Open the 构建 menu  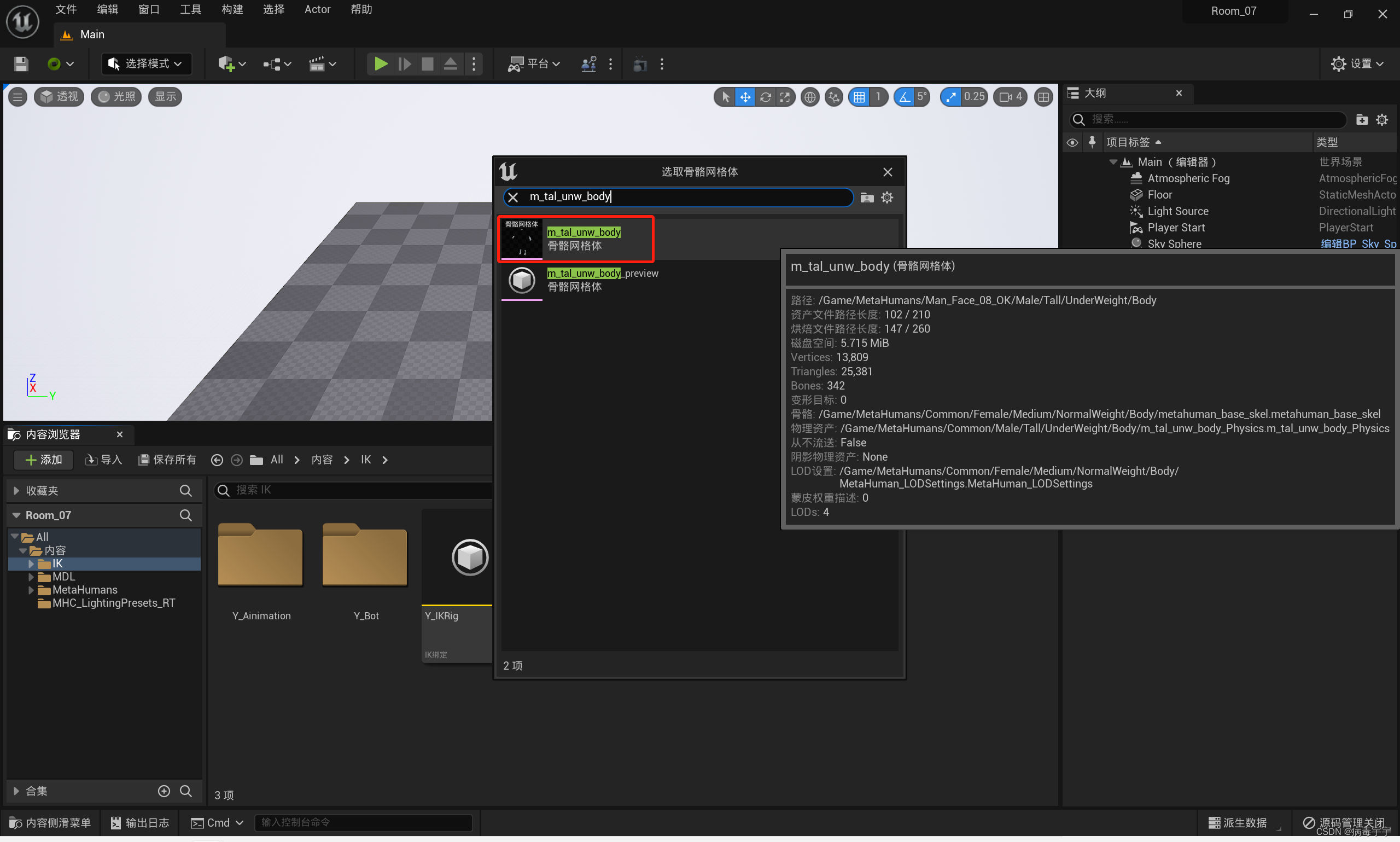click(232, 10)
